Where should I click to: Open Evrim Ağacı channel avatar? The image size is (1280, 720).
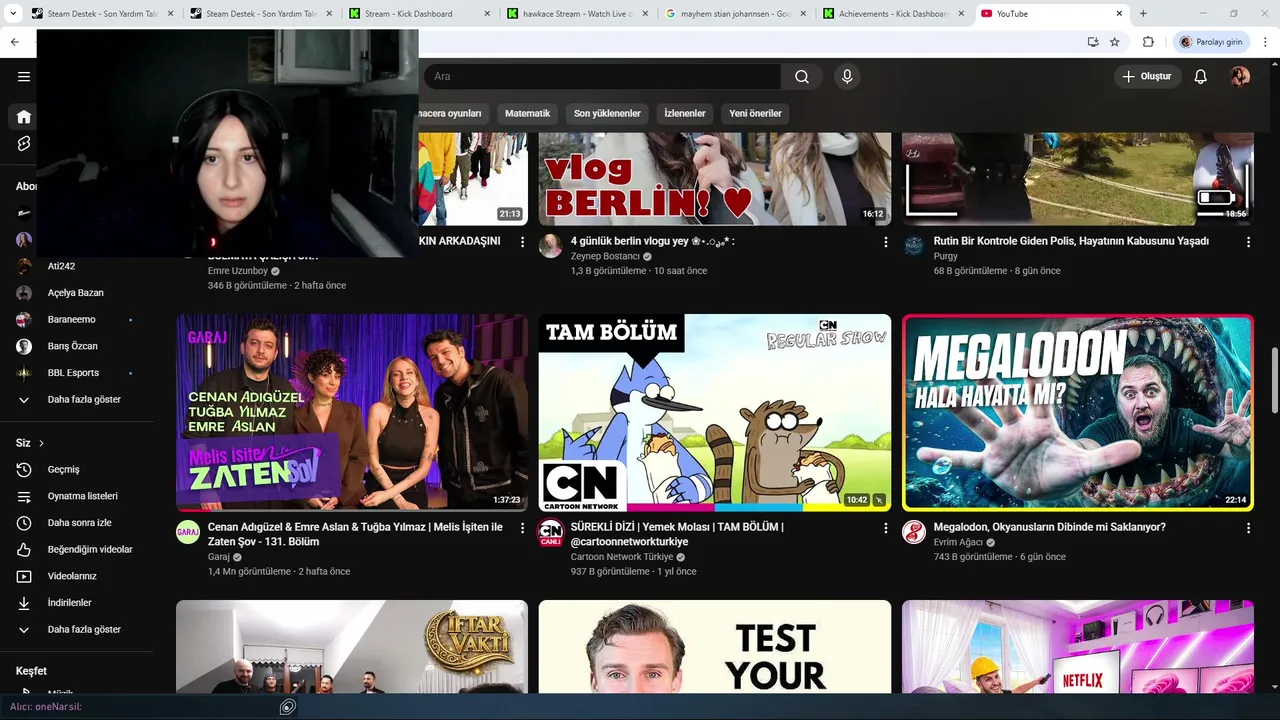[x=914, y=532]
